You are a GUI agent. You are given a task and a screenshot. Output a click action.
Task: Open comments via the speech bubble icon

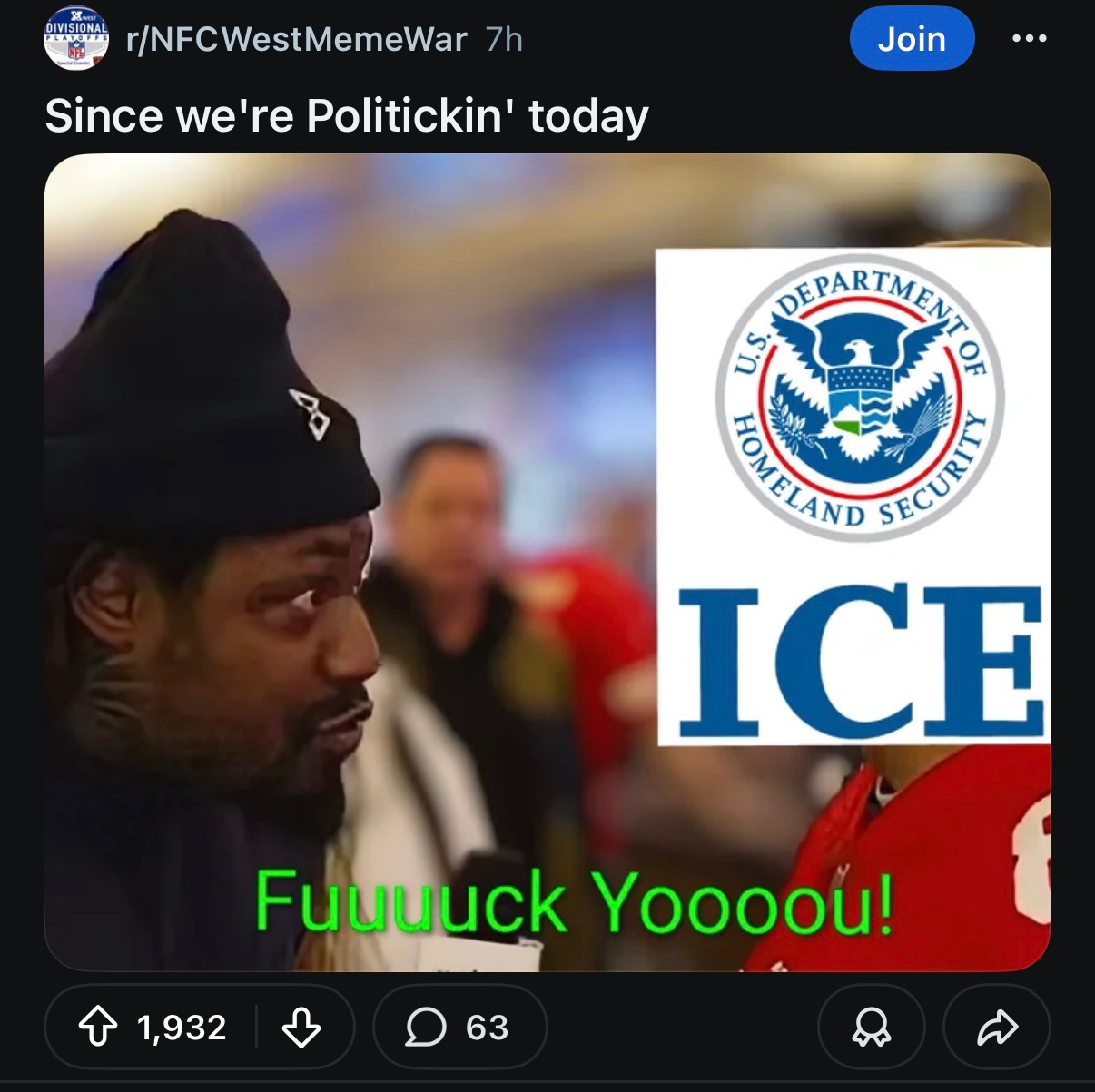[x=425, y=1028]
